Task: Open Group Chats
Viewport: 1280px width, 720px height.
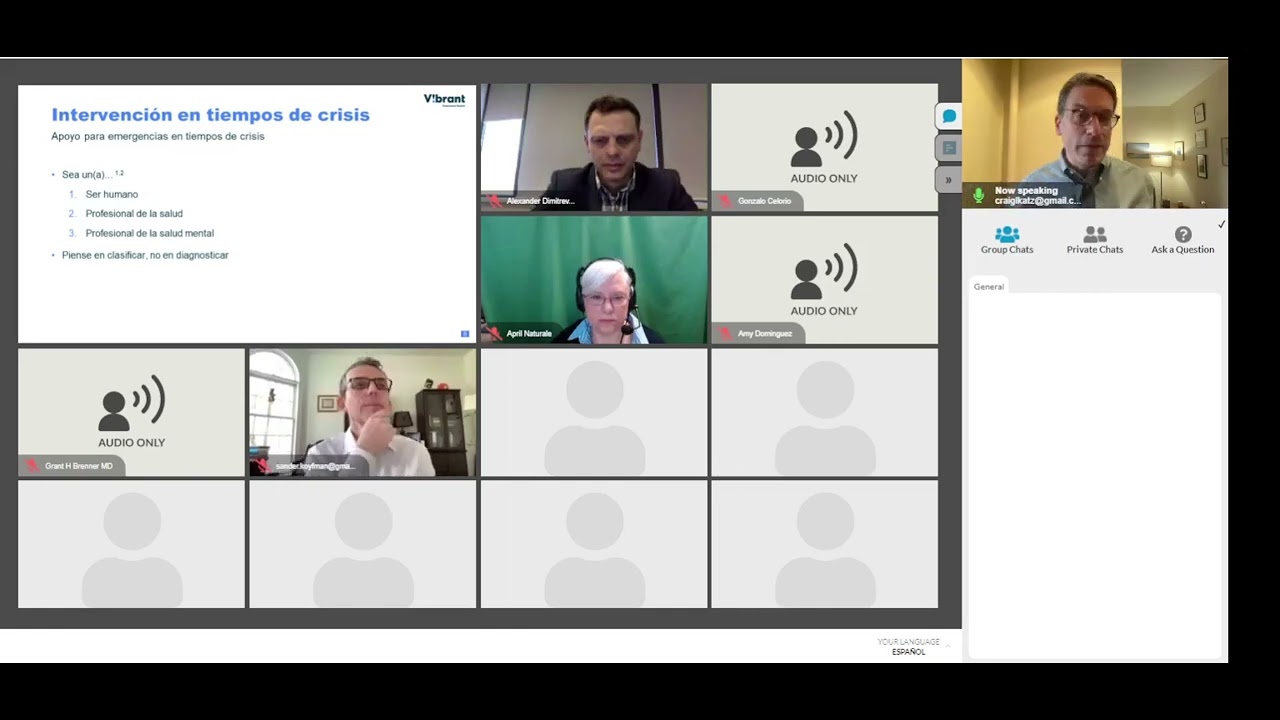Action: pos(1007,240)
